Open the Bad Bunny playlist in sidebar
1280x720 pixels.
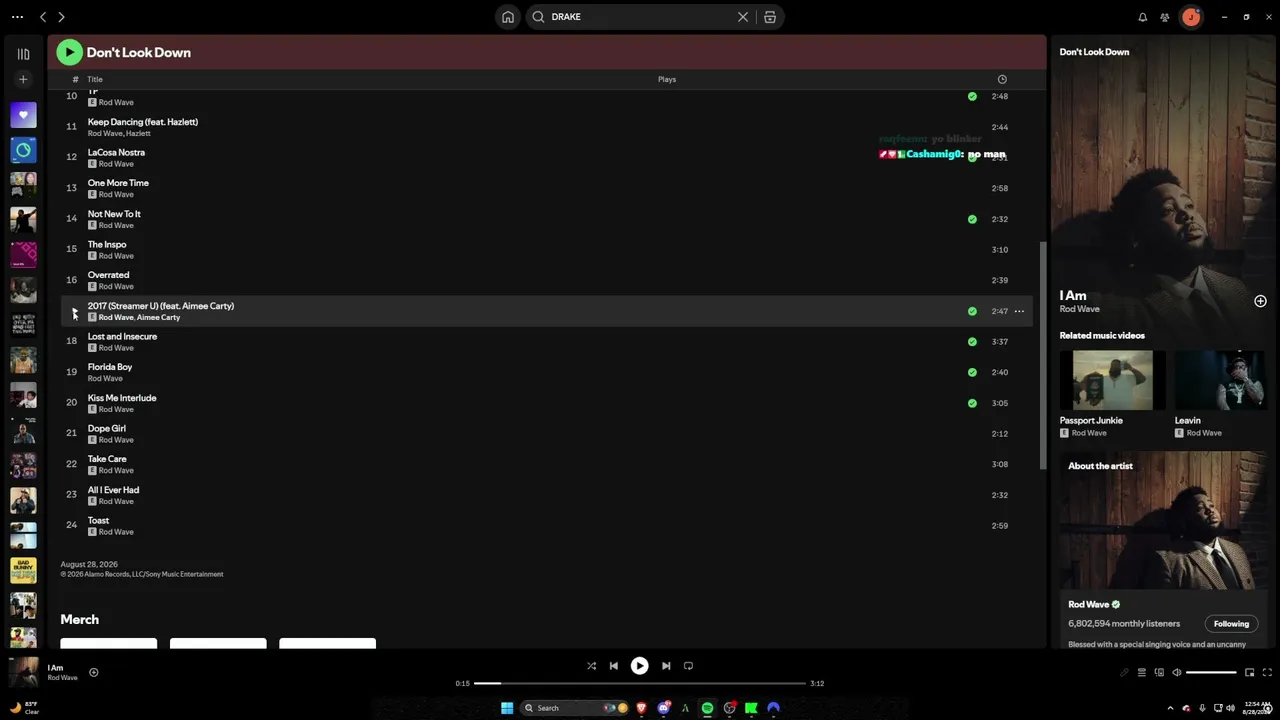tap(23, 570)
